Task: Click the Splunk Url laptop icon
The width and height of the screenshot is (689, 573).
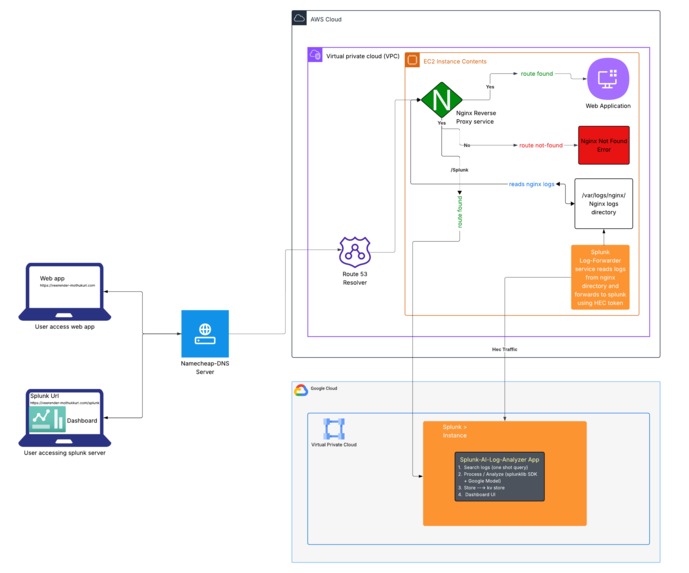Action: 65,418
